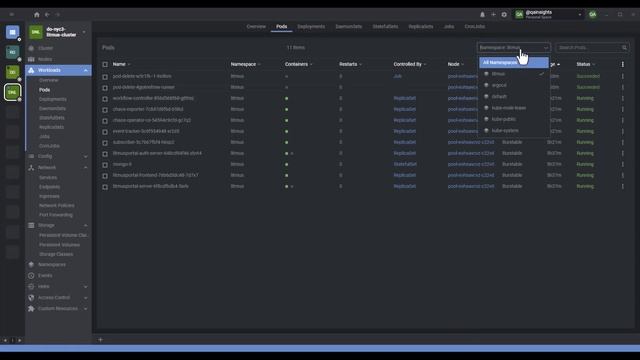Click the Access Control shield icon
Screen dimensions: 640x360
[31, 298]
